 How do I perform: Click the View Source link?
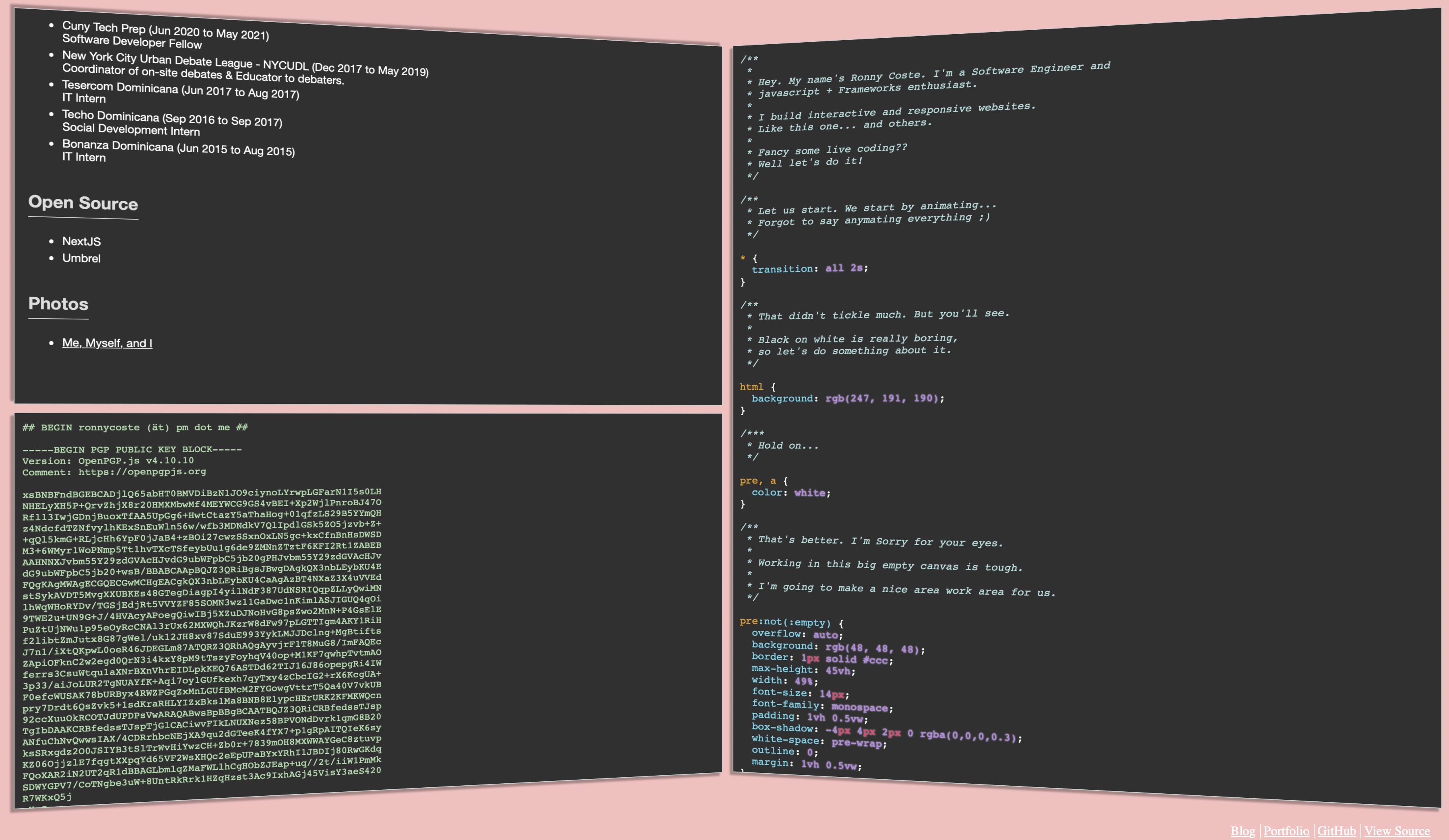(x=1397, y=831)
